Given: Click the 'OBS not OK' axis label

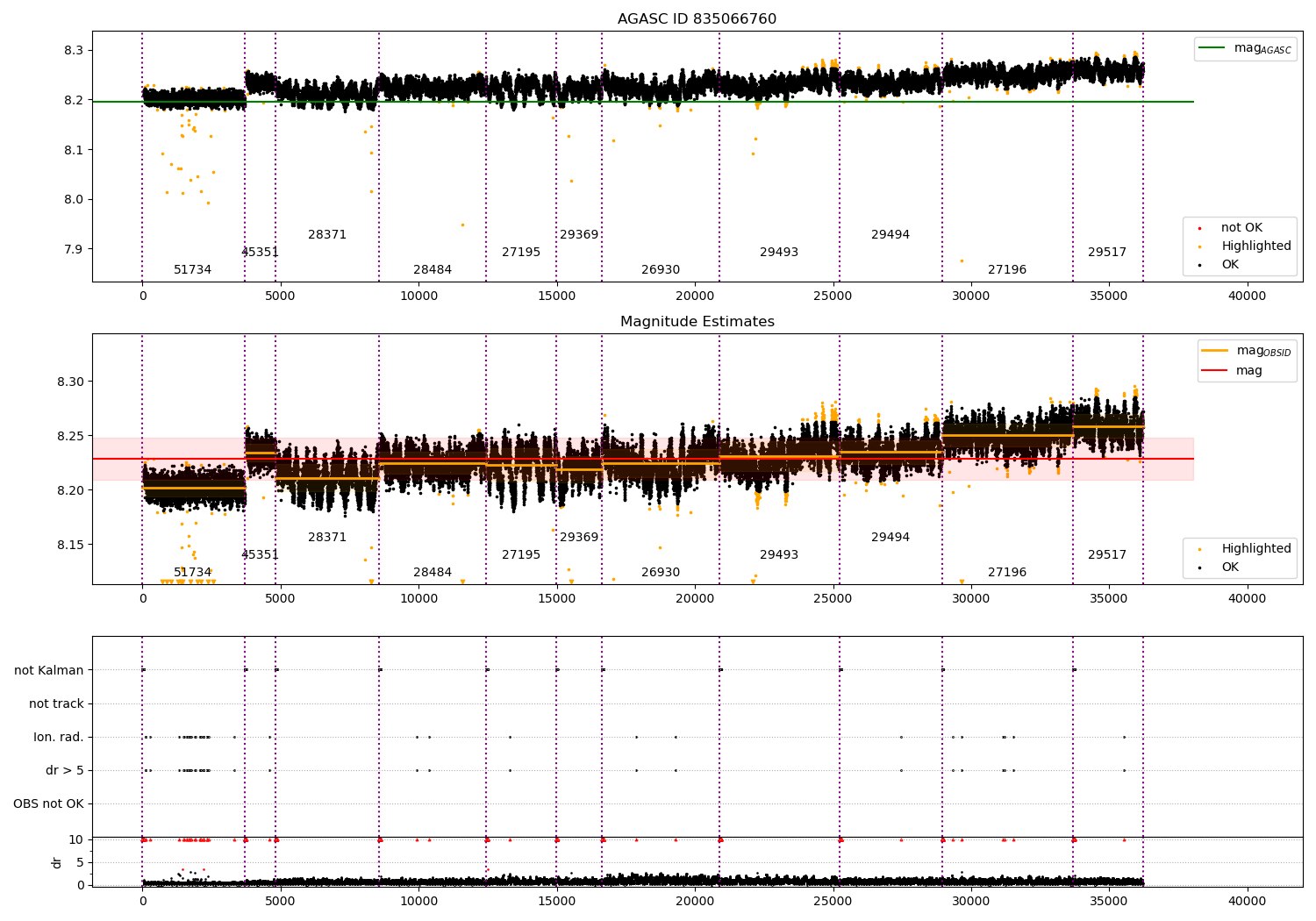Looking at the screenshot, I should click(49, 803).
